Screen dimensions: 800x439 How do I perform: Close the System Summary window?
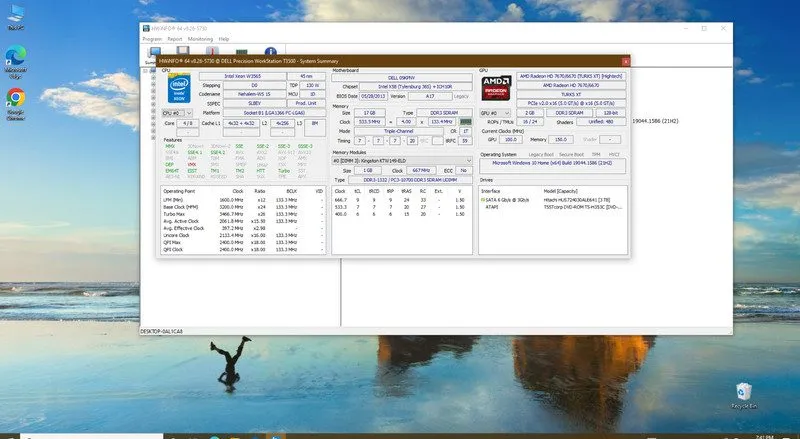(x=626, y=61)
